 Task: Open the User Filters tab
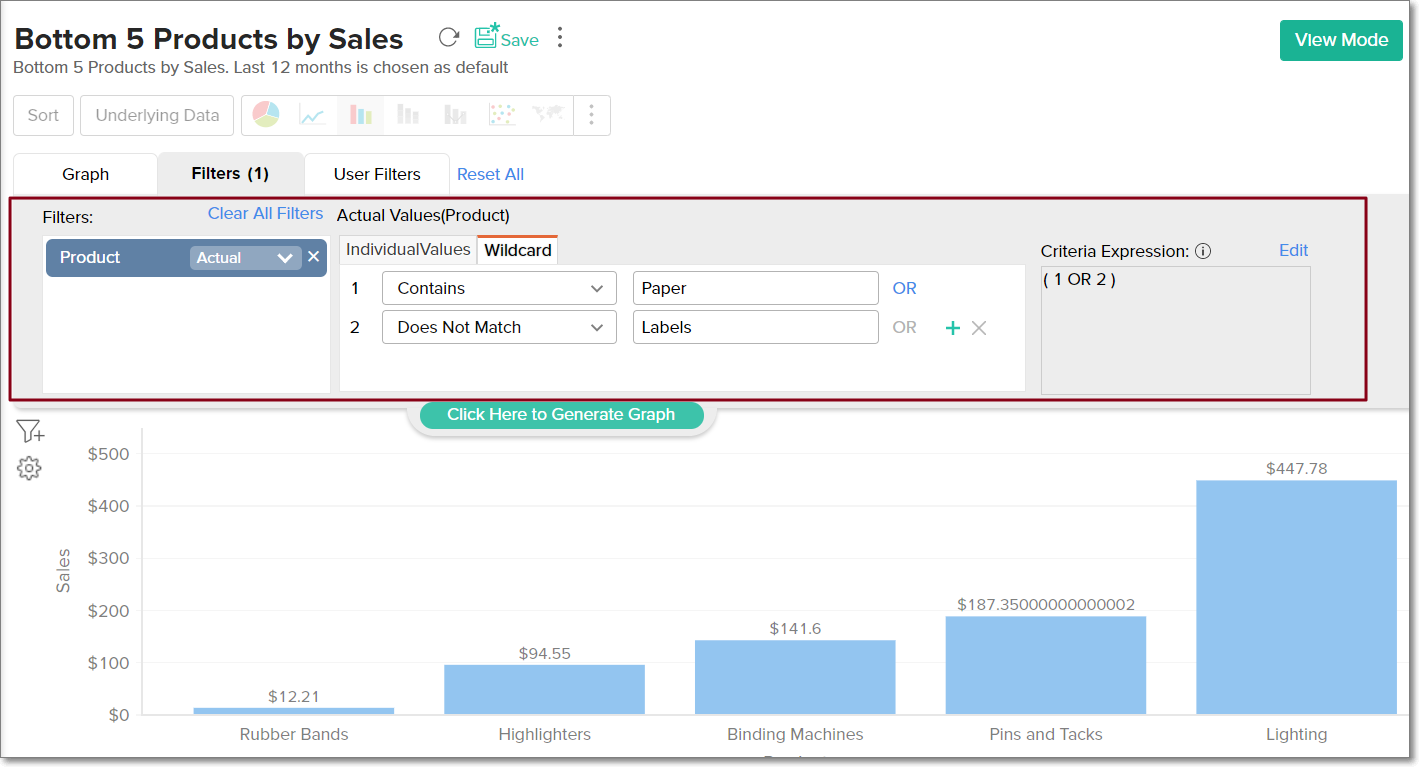pyautogui.click(x=376, y=174)
